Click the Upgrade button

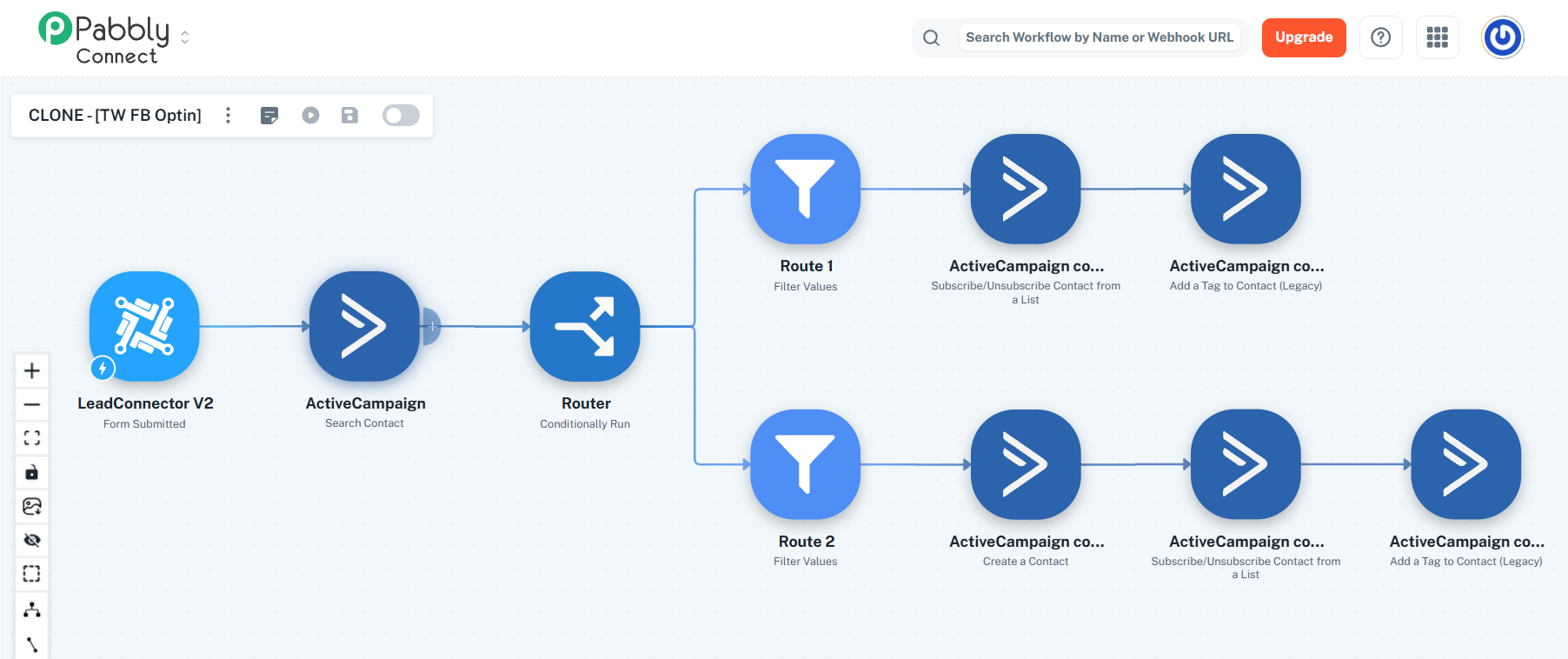coord(1304,37)
